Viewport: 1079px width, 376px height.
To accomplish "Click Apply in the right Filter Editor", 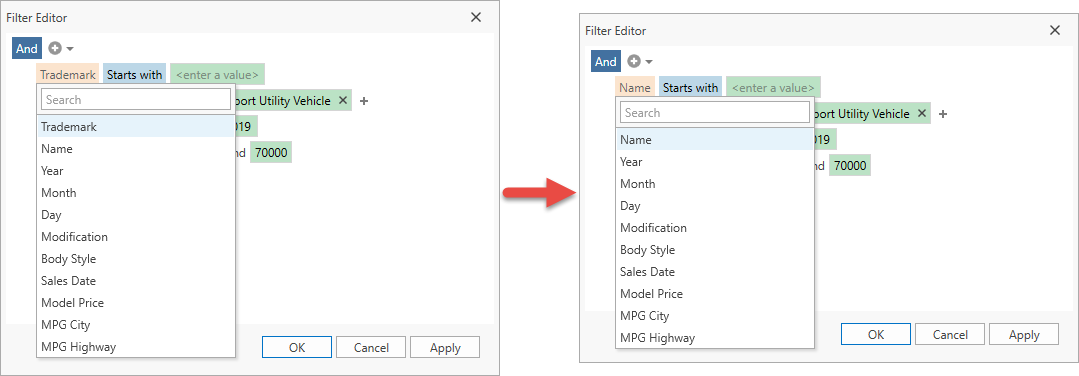I will tap(1024, 335).
